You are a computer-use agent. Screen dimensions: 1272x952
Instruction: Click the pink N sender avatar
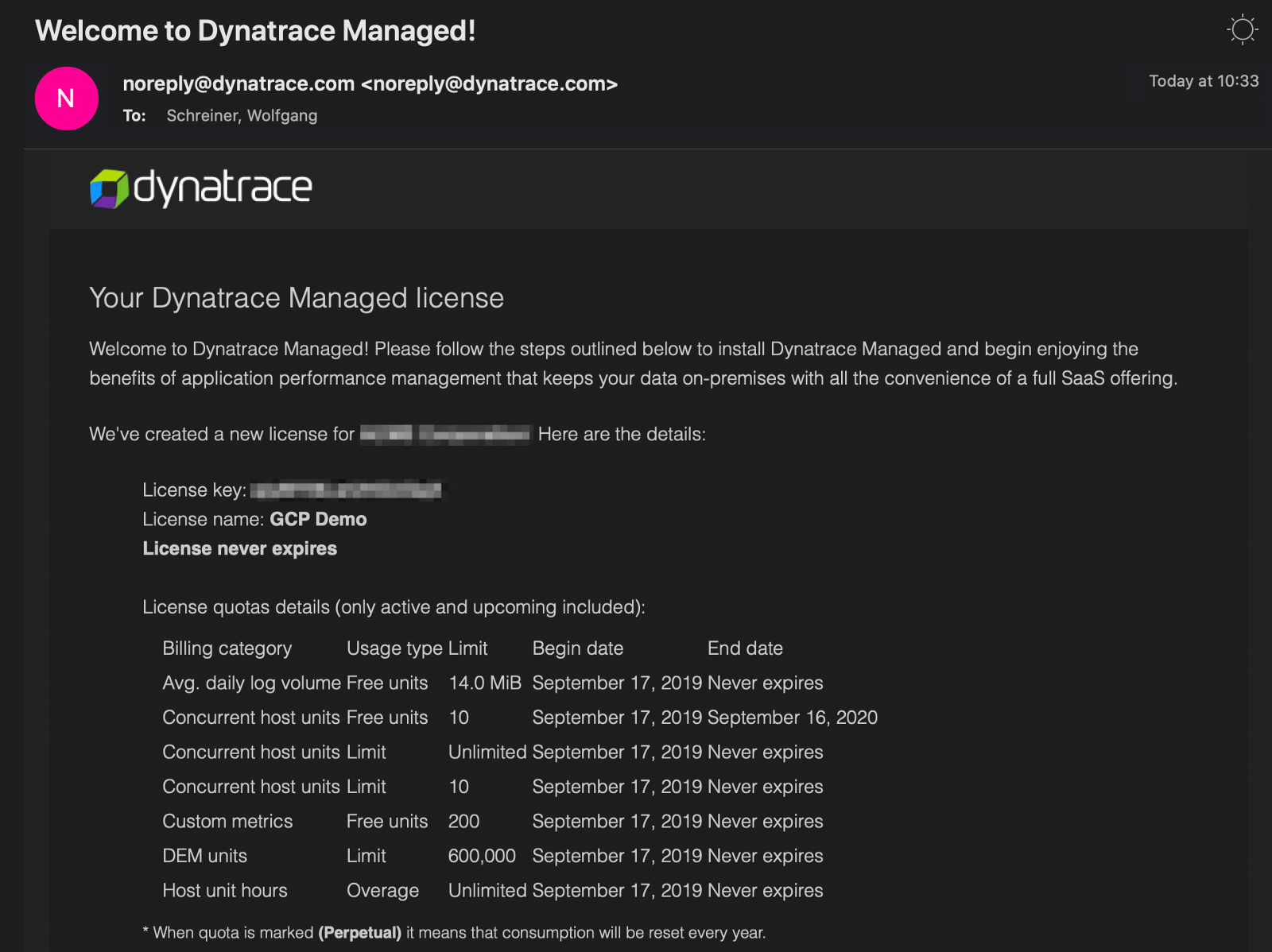pyautogui.click(x=67, y=99)
